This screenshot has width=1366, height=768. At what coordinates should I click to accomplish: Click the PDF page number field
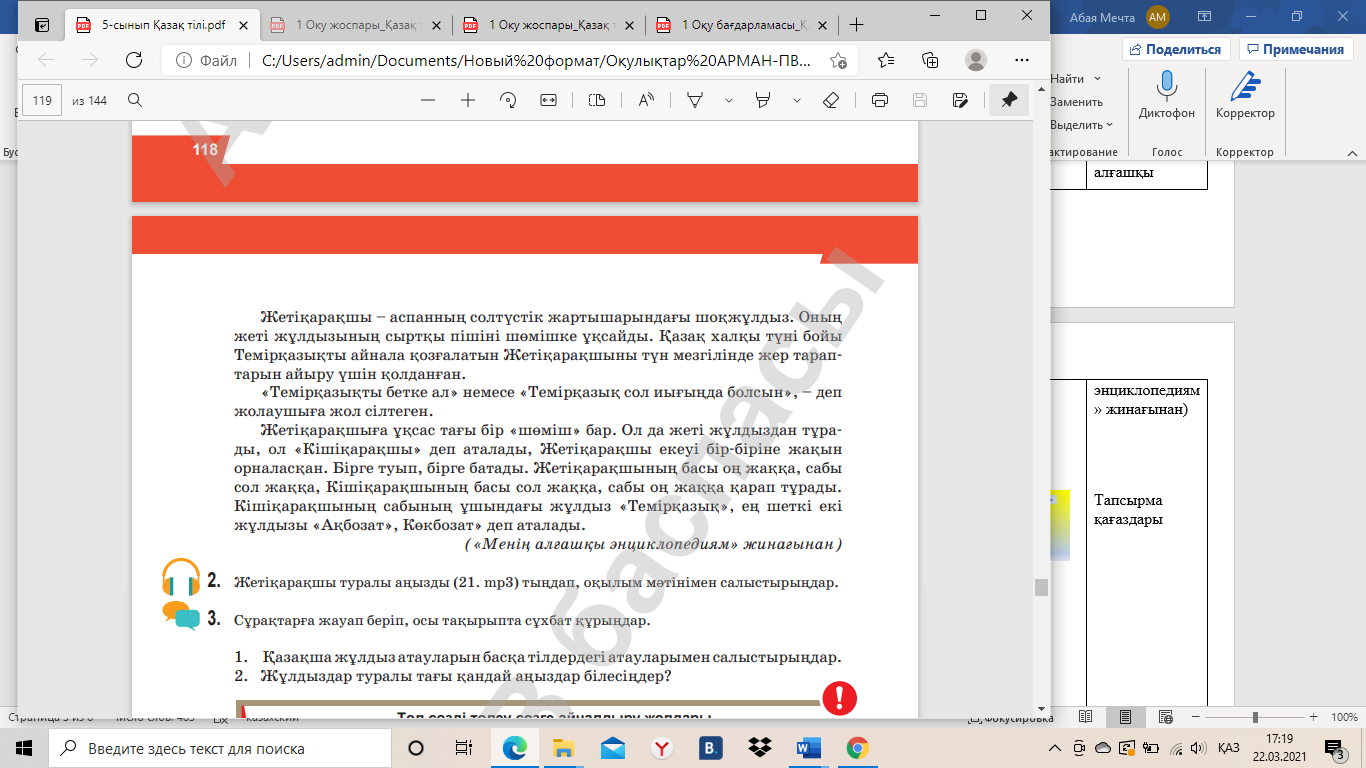42,100
